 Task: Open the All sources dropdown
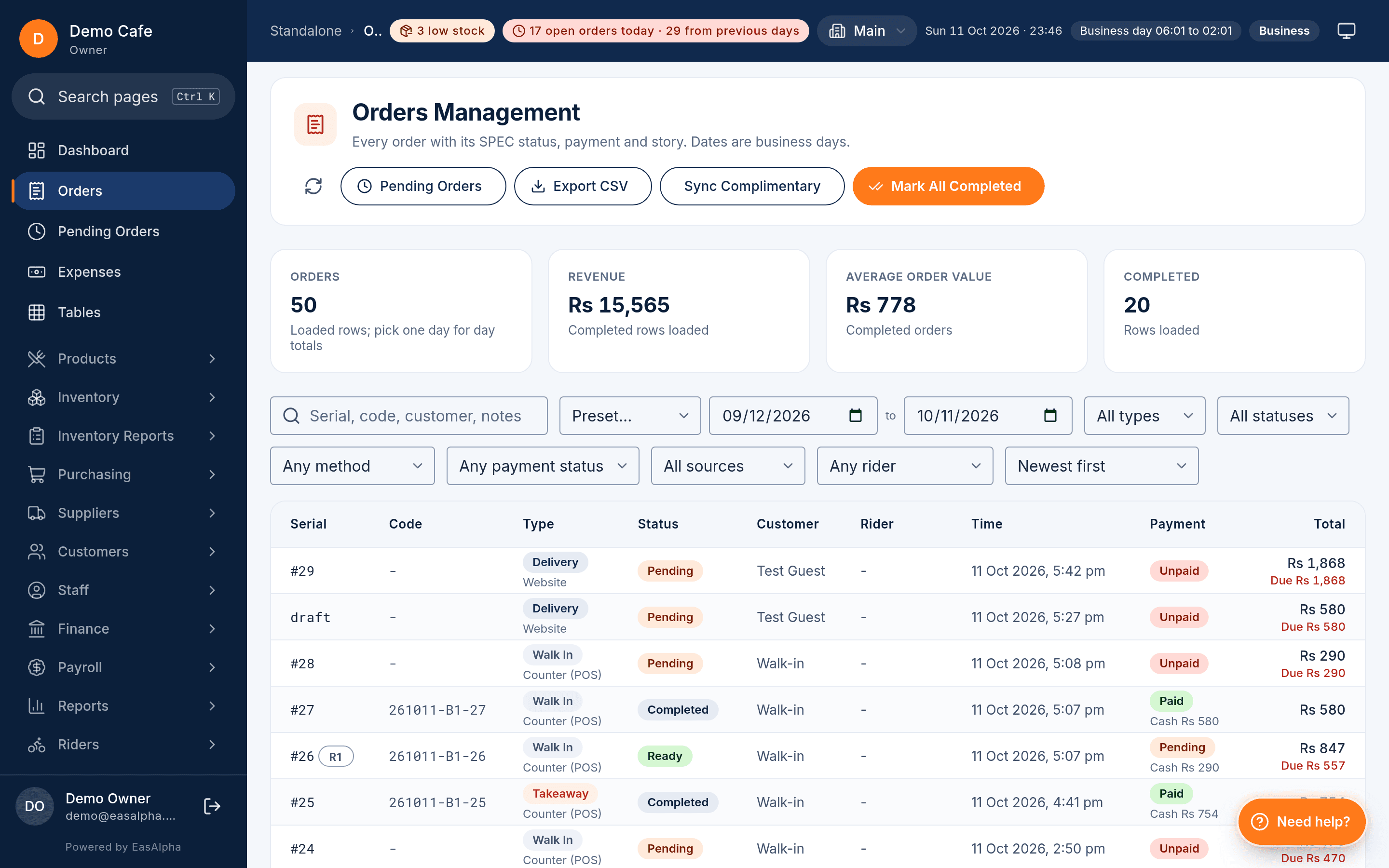point(728,465)
